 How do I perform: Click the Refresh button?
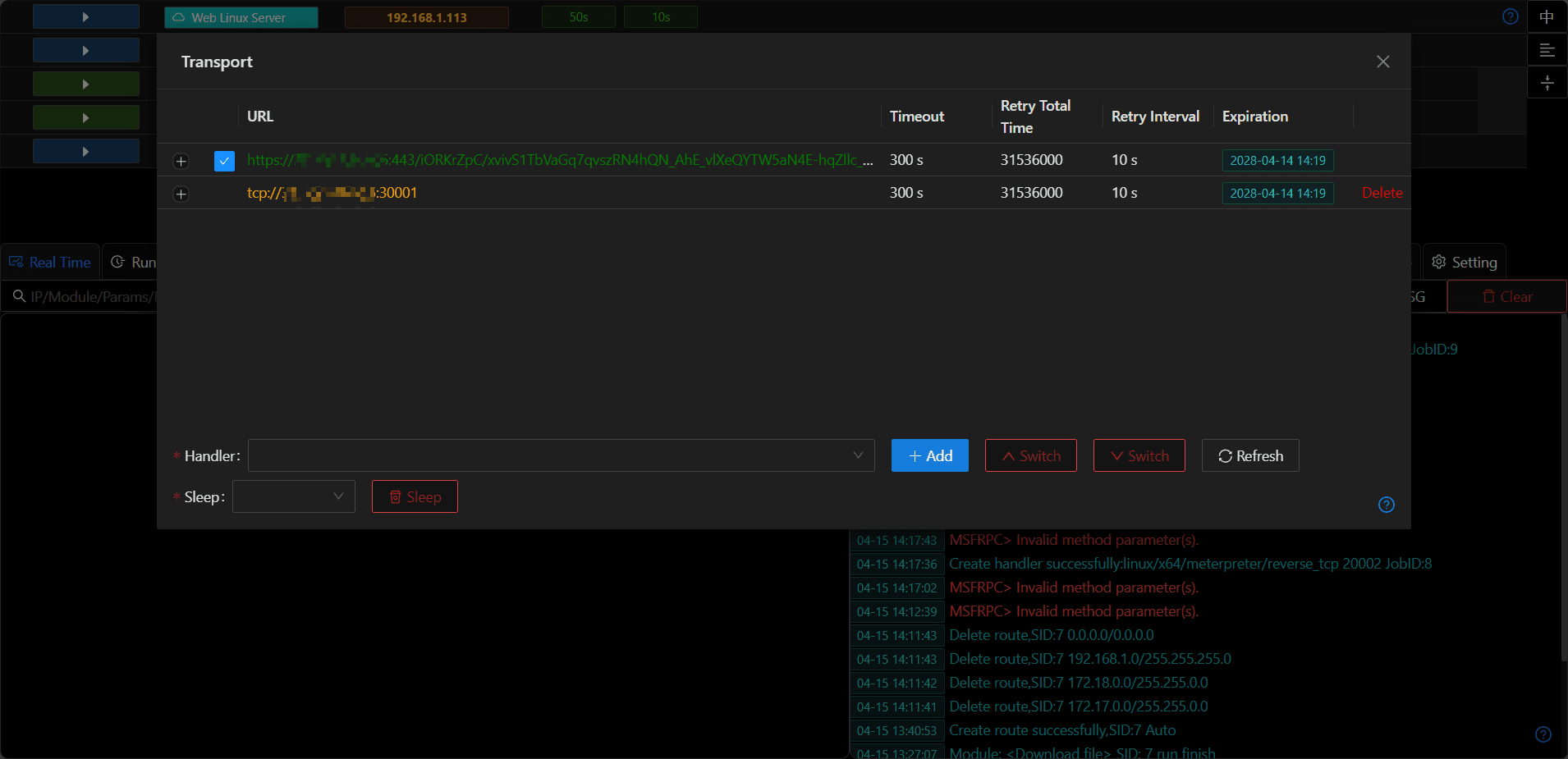[x=1250, y=455]
